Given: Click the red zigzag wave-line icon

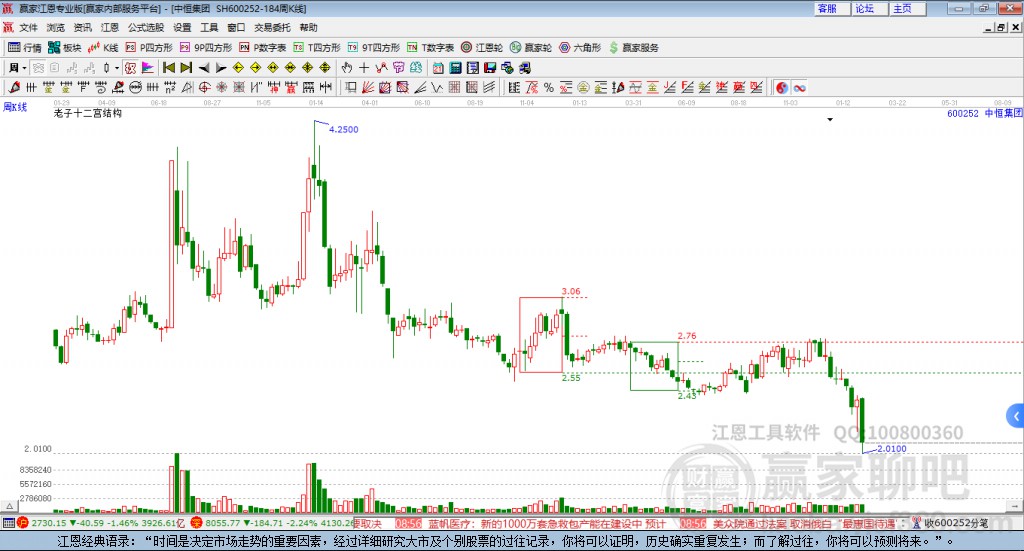Looking at the screenshot, I should tap(381, 68).
